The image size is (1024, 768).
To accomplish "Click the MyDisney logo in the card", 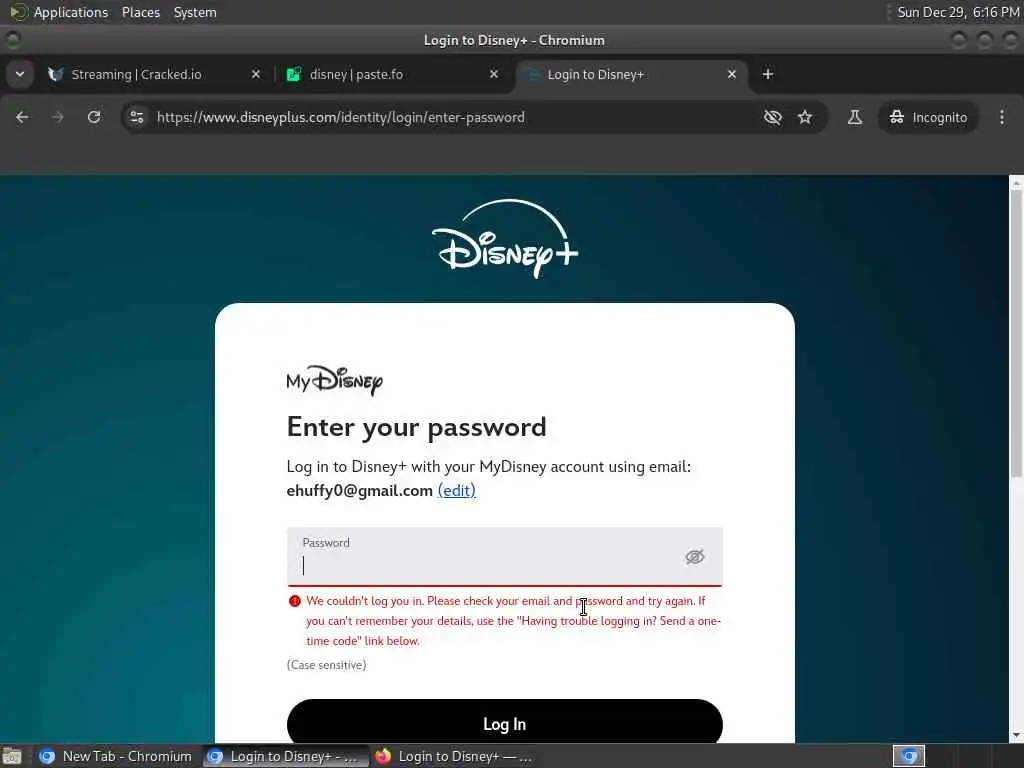I will click(334, 380).
